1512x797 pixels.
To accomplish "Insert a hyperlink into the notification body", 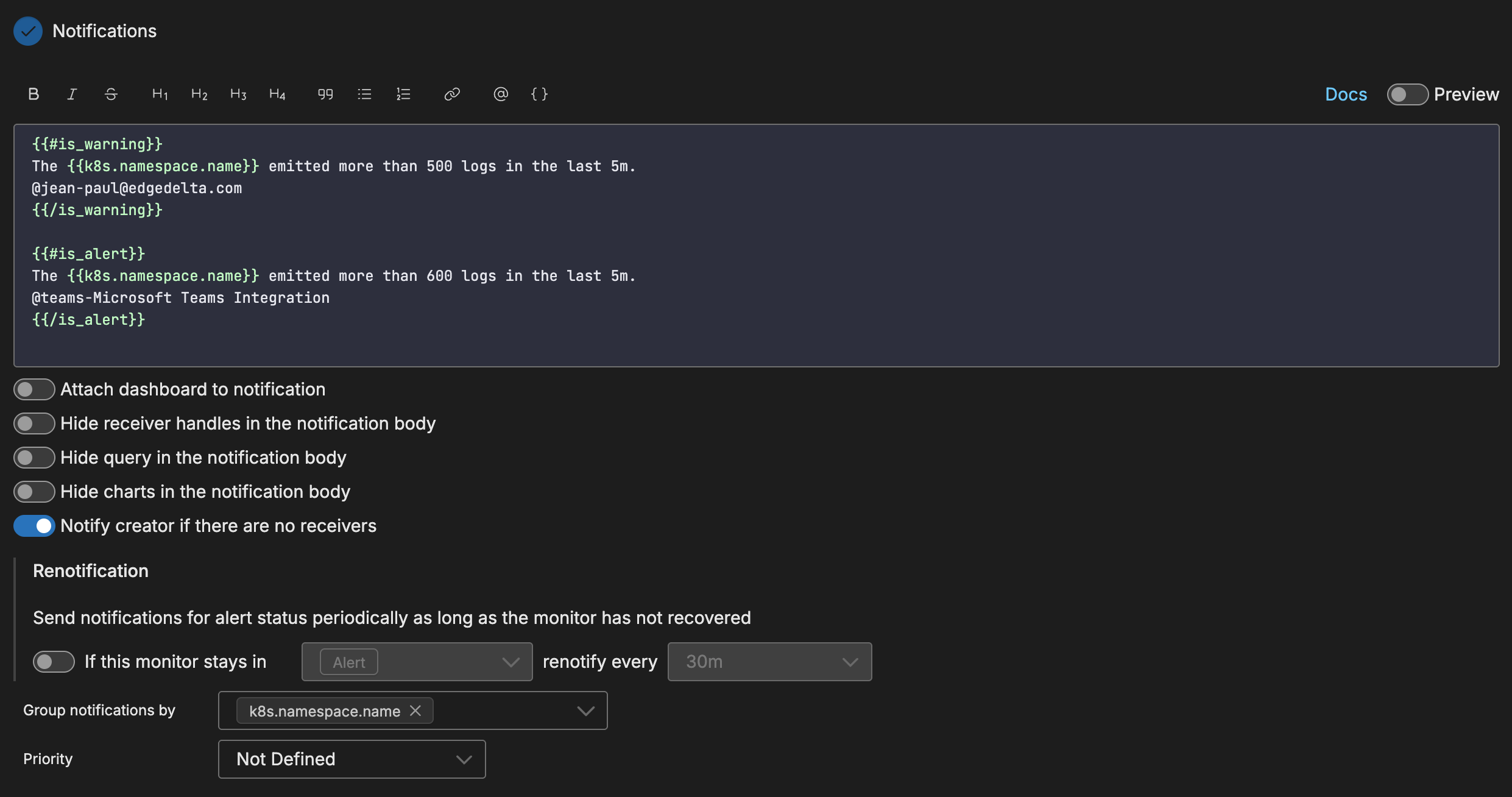I will (x=452, y=94).
